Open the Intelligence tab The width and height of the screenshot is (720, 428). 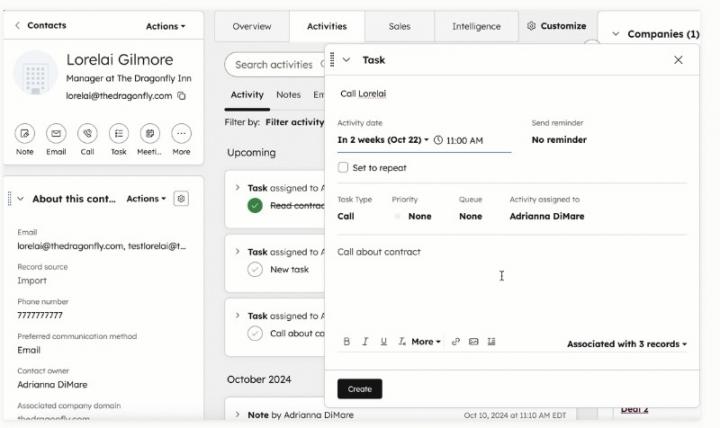(x=476, y=27)
